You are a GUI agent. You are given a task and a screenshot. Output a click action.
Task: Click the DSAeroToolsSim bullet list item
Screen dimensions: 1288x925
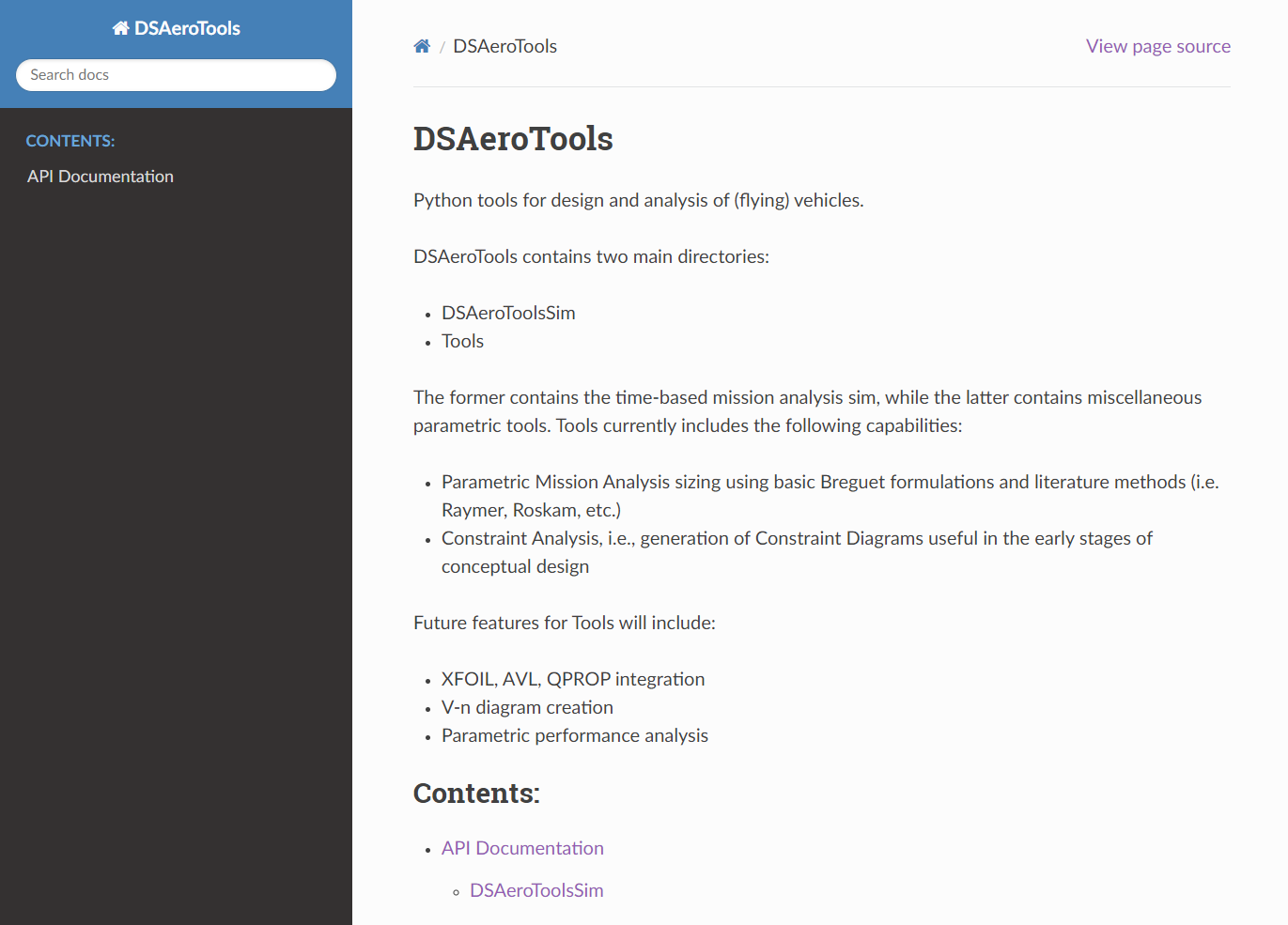point(508,313)
